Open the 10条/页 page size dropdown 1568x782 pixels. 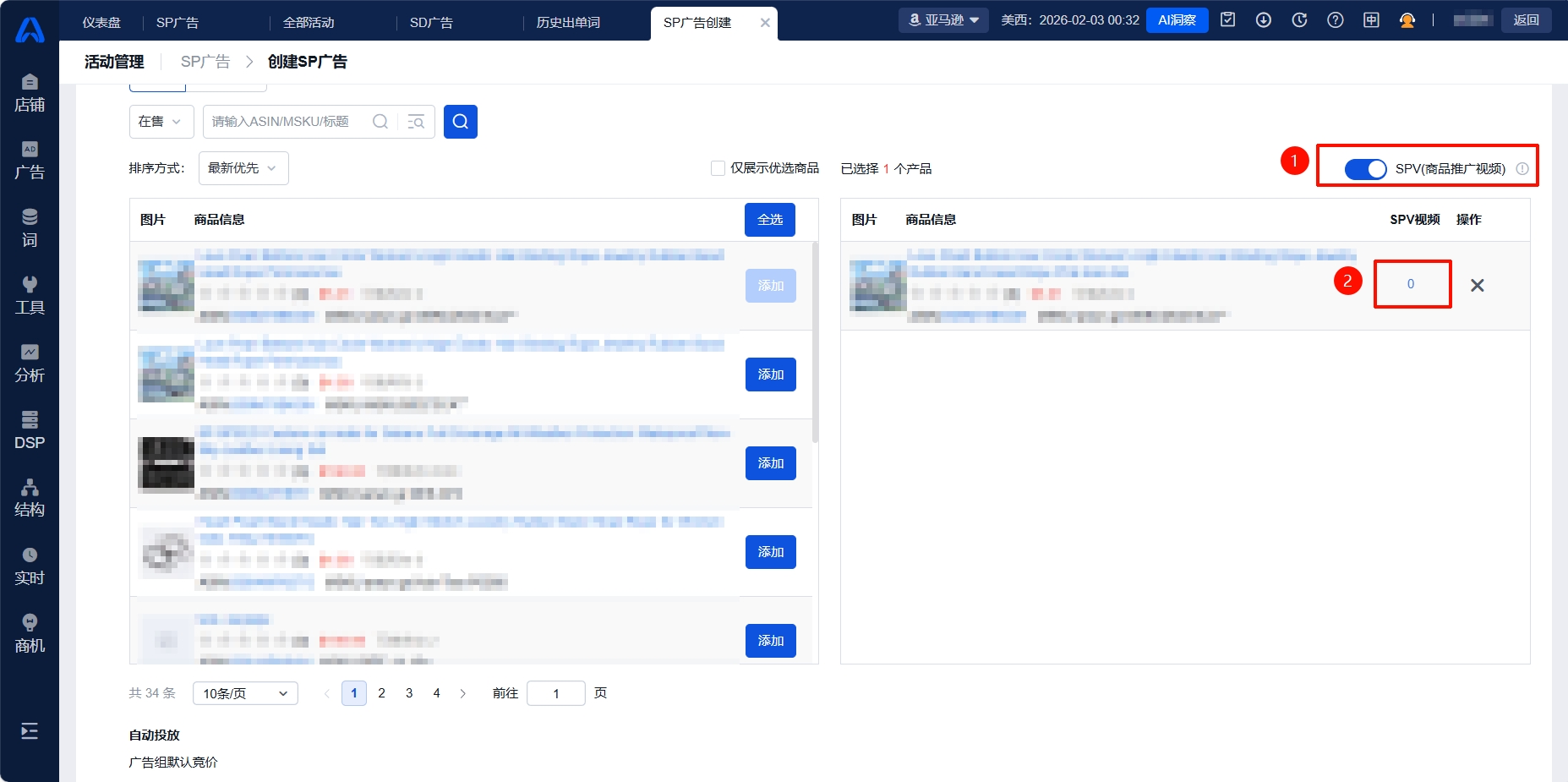tap(245, 693)
